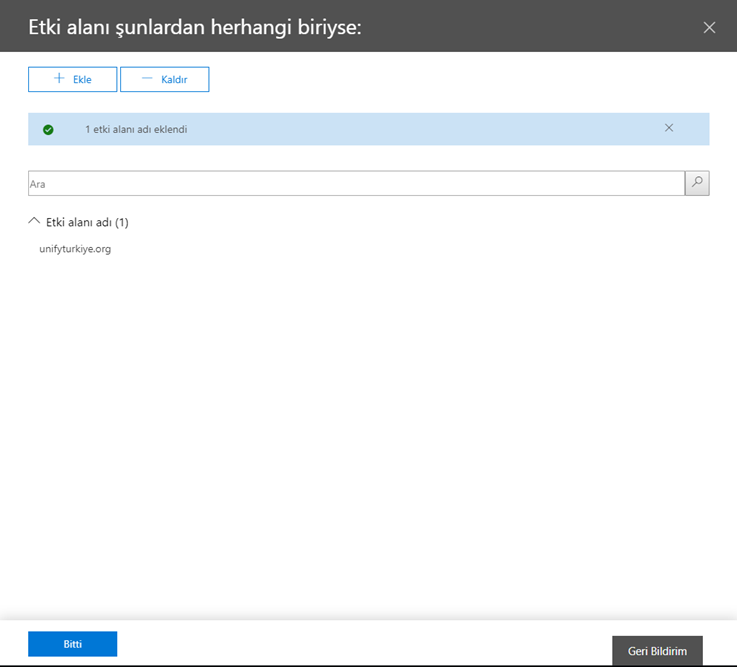Click the magnifier search icon

click(x=697, y=183)
